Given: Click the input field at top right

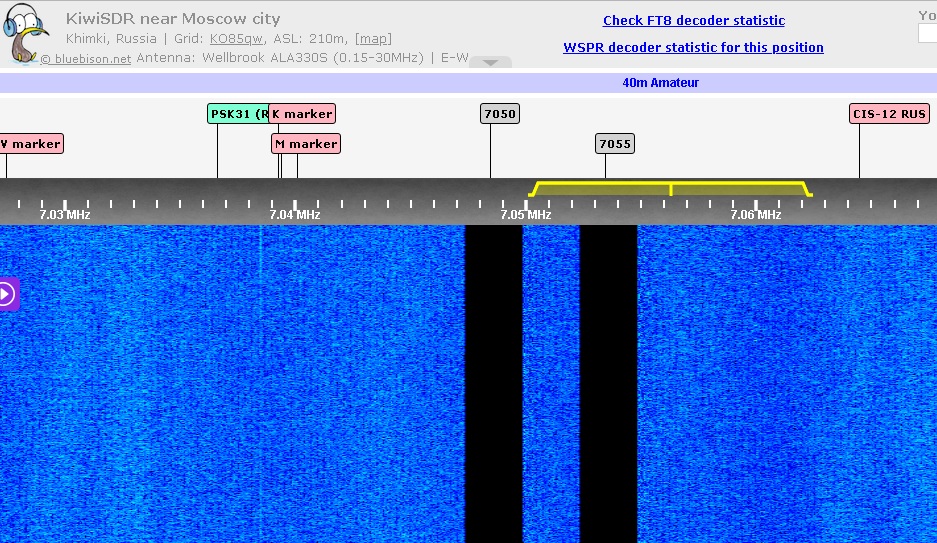Looking at the screenshot, I should [927, 34].
